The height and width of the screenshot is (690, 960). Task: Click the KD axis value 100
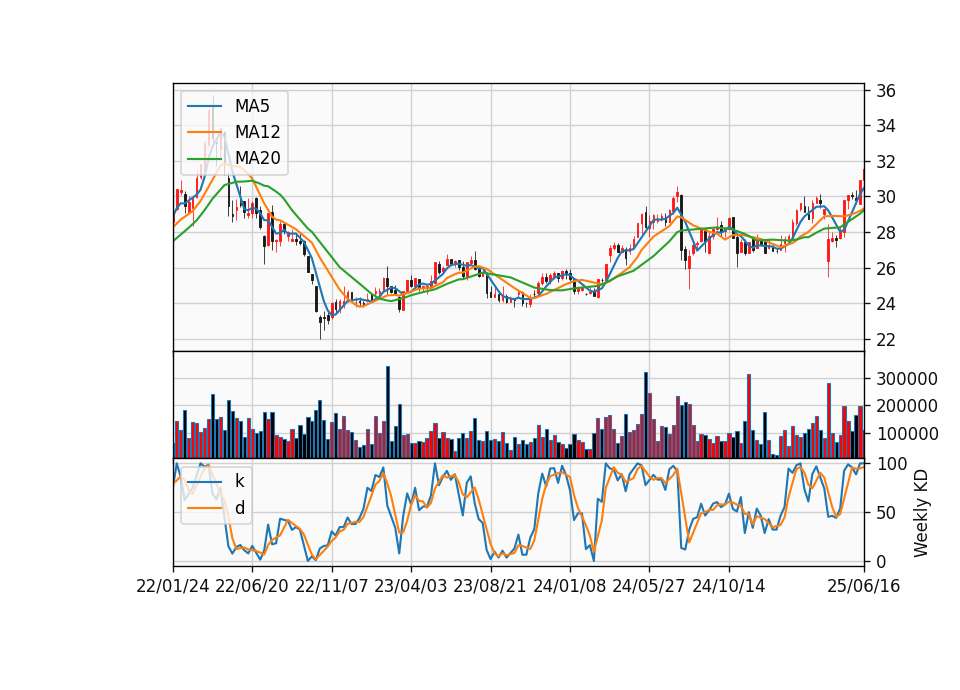point(891,464)
